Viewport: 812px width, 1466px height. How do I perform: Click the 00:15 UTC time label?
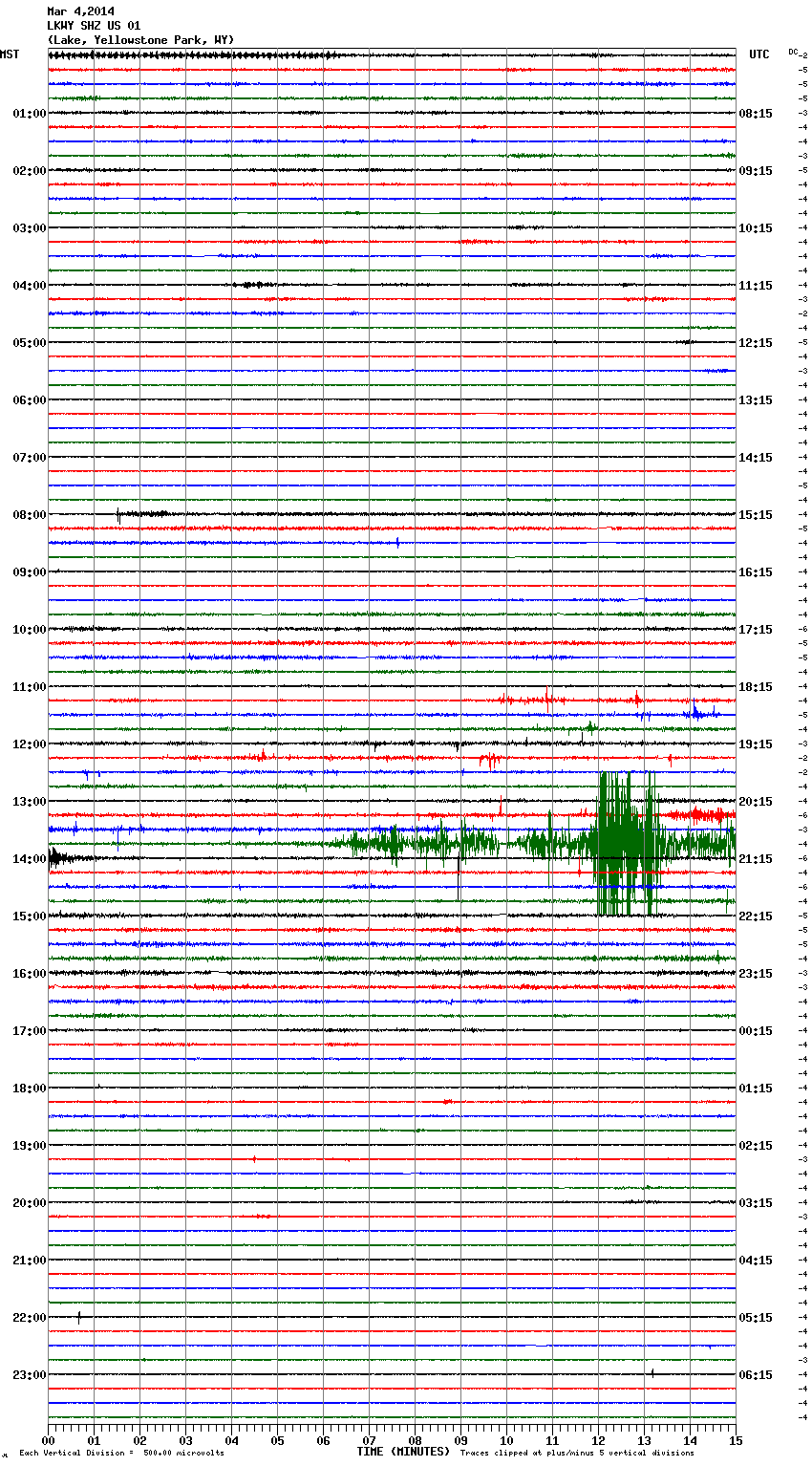coord(756,1031)
